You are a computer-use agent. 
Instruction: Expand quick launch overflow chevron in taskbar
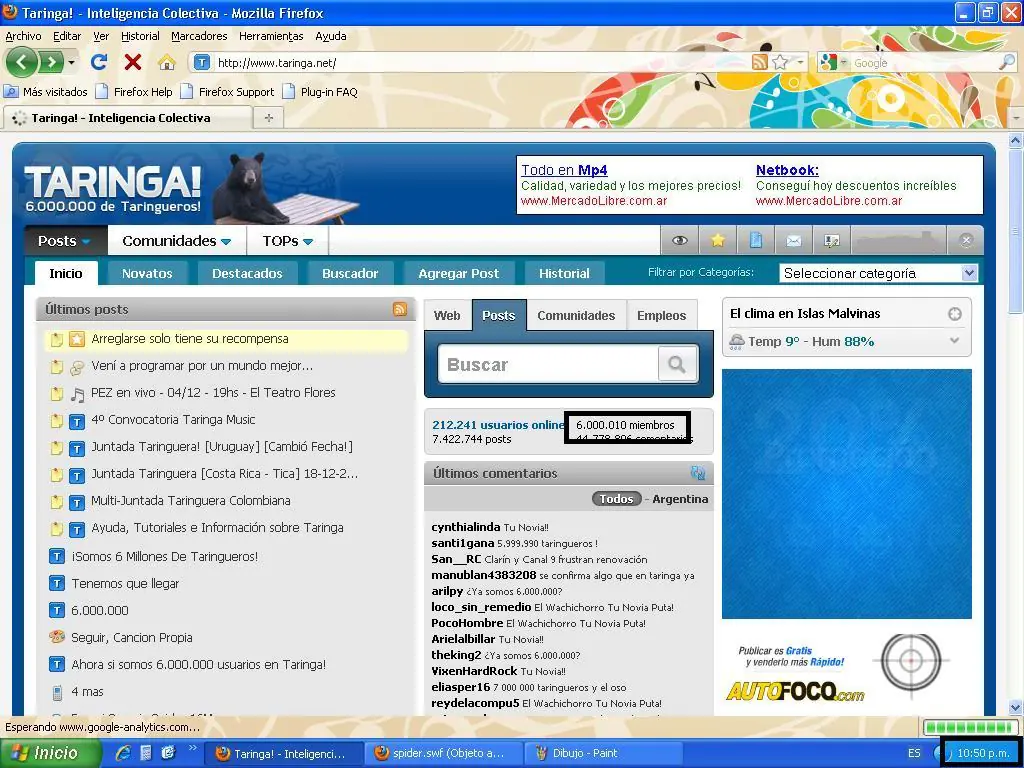(193, 748)
